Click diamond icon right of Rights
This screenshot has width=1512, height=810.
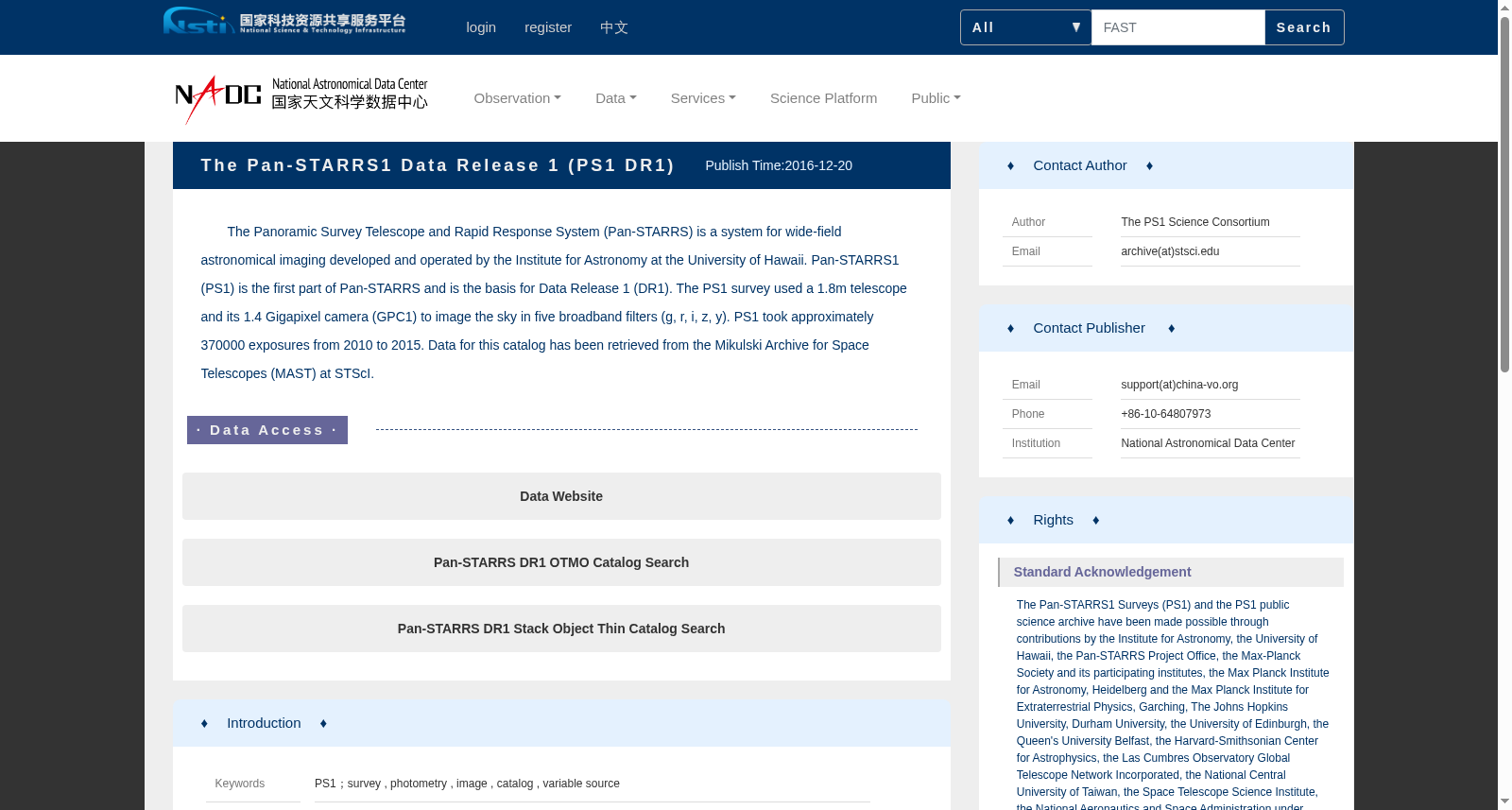click(1095, 520)
